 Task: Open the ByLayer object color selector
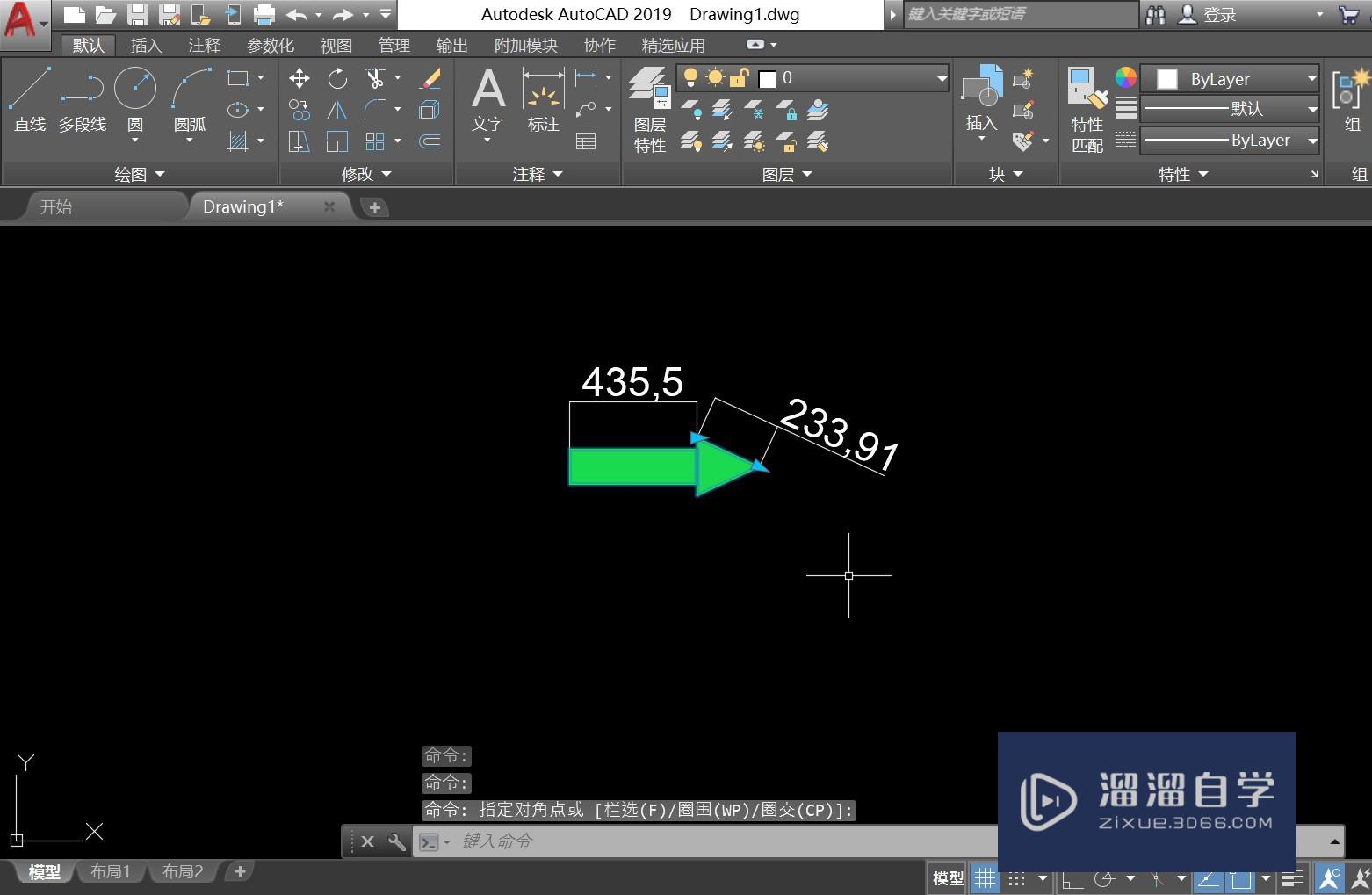point(1230,79)
